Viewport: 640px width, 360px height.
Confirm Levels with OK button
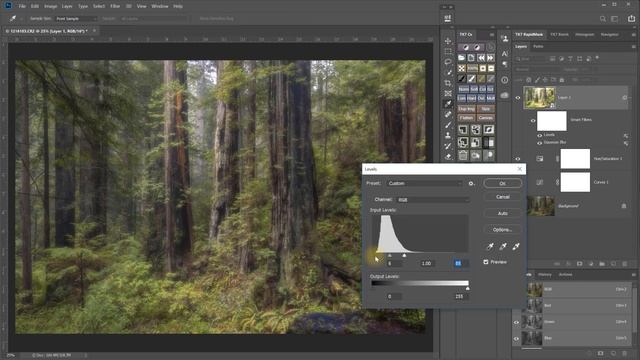[502, 184]
